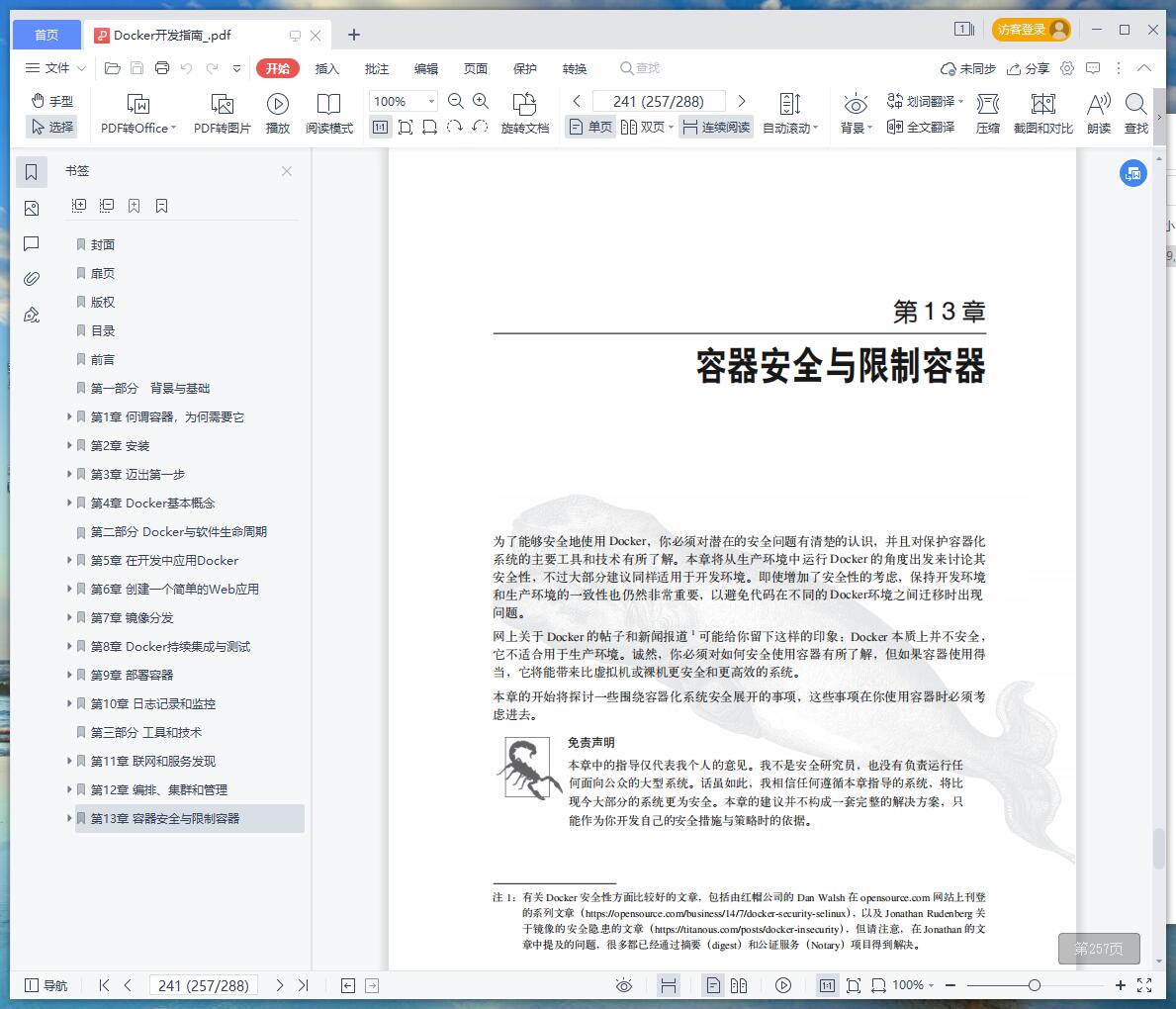
Task: Click the open-folder icon in the quick toolbar
Action: click(x=113, y=68)
